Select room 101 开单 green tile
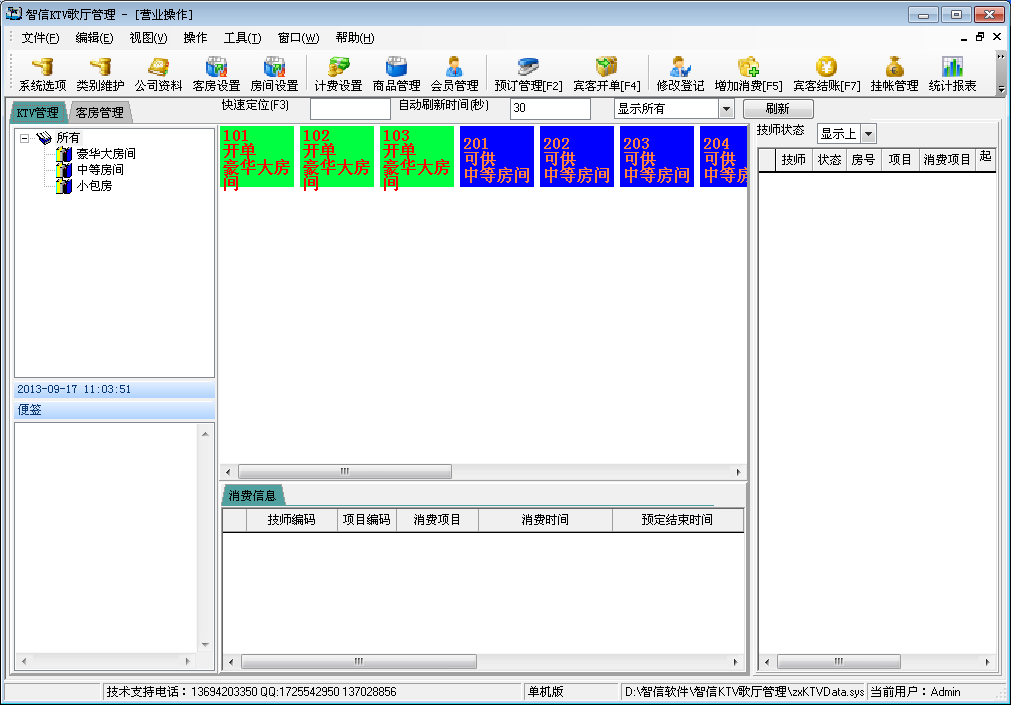The width and height of the screenshot is (1011, 705). pos(257,157)
